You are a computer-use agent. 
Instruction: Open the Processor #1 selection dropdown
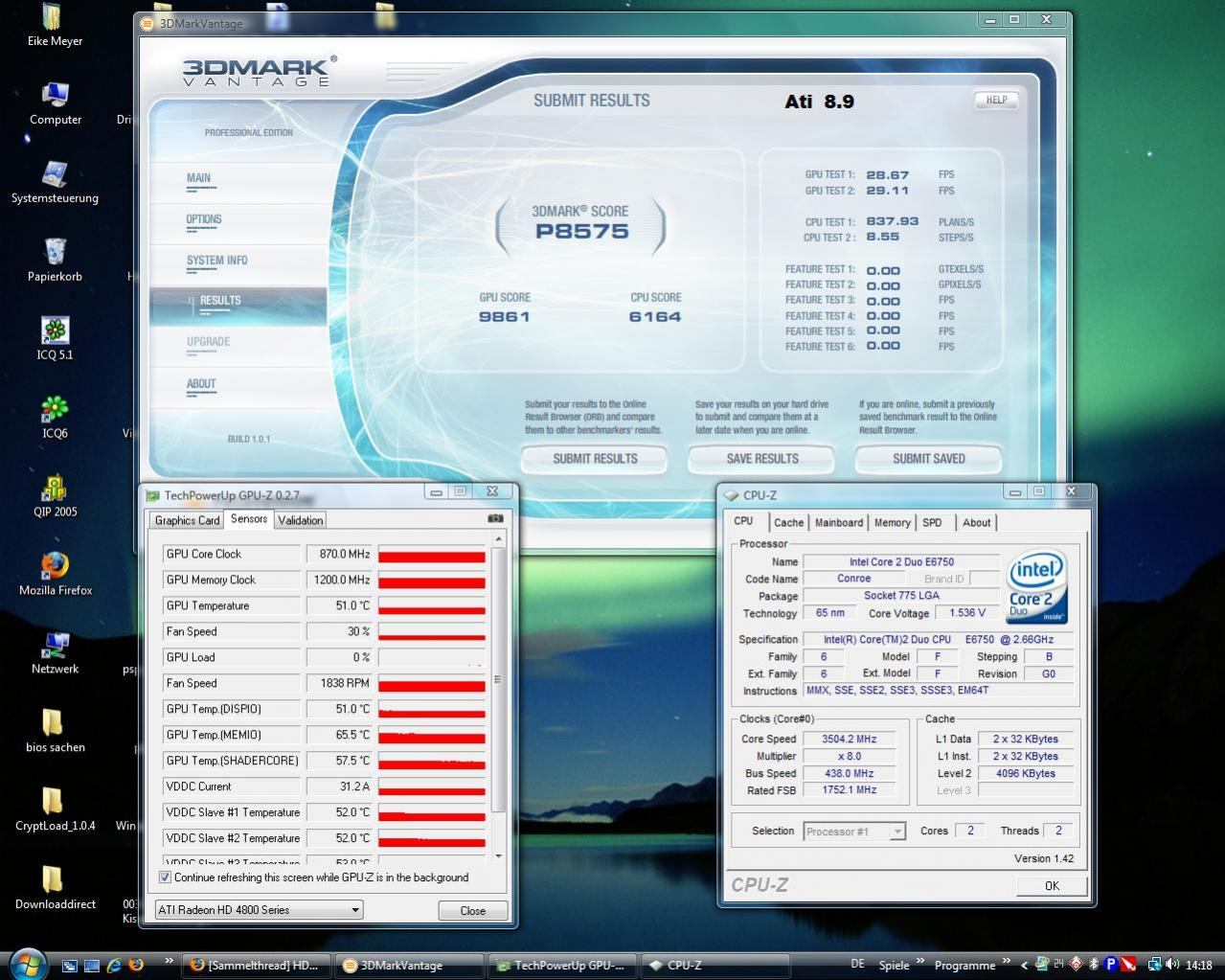853,832
